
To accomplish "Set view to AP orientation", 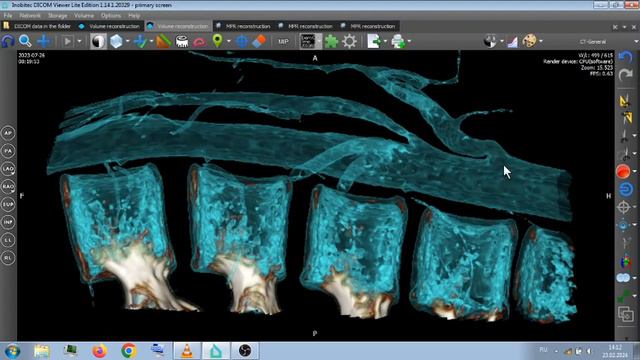I will 8,133.
